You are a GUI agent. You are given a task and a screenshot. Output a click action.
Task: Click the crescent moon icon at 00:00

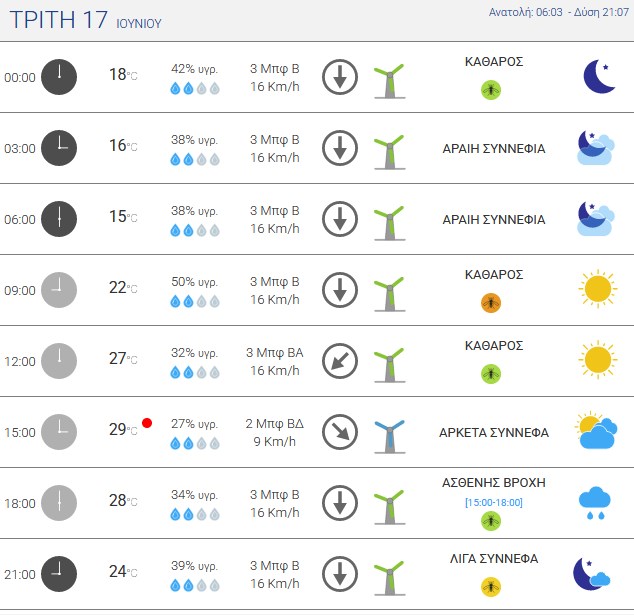(x=599, y=76)
